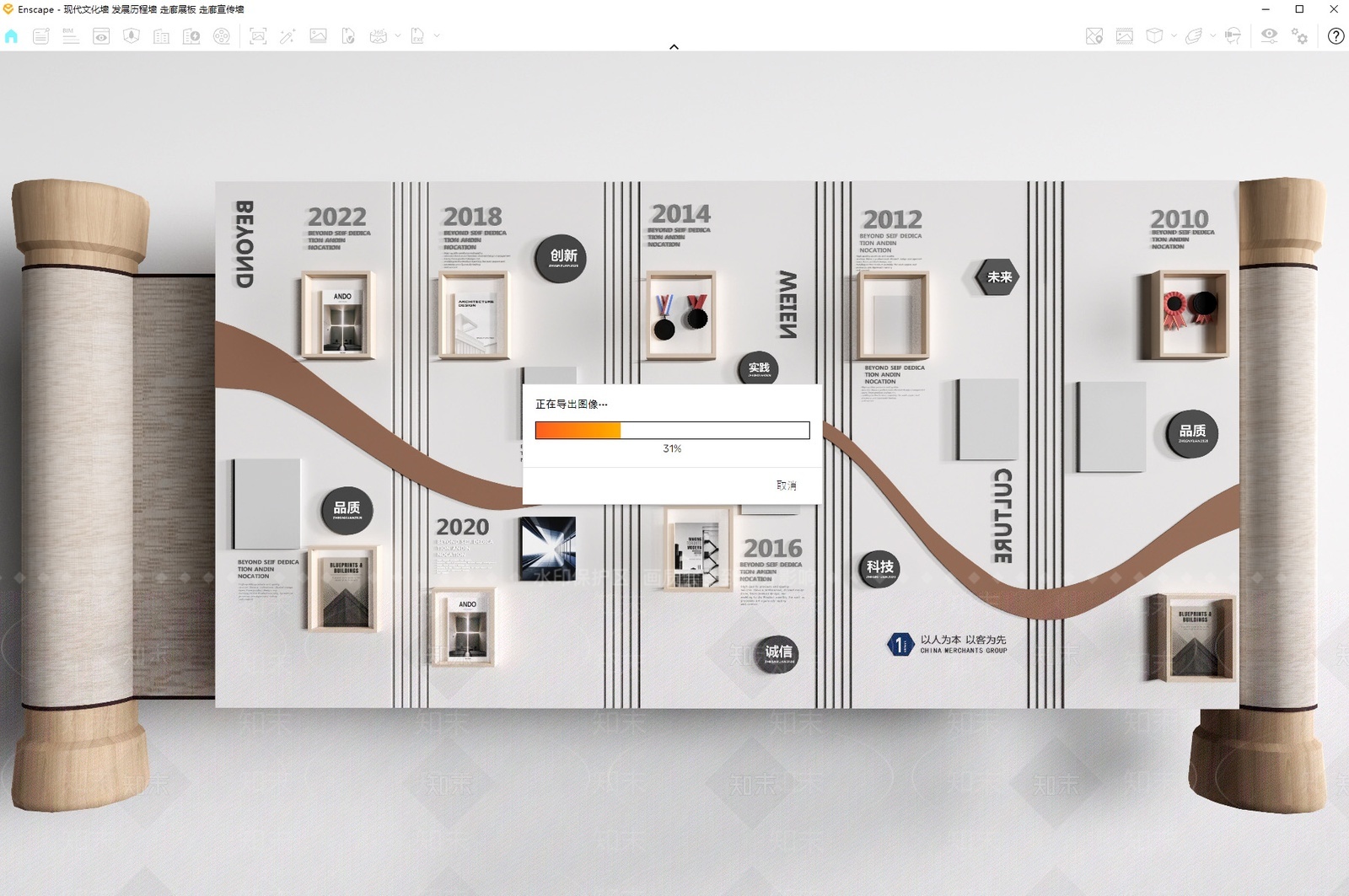Toggle the BIM information mode
The image size is (1349, 896).
(70, 36)
